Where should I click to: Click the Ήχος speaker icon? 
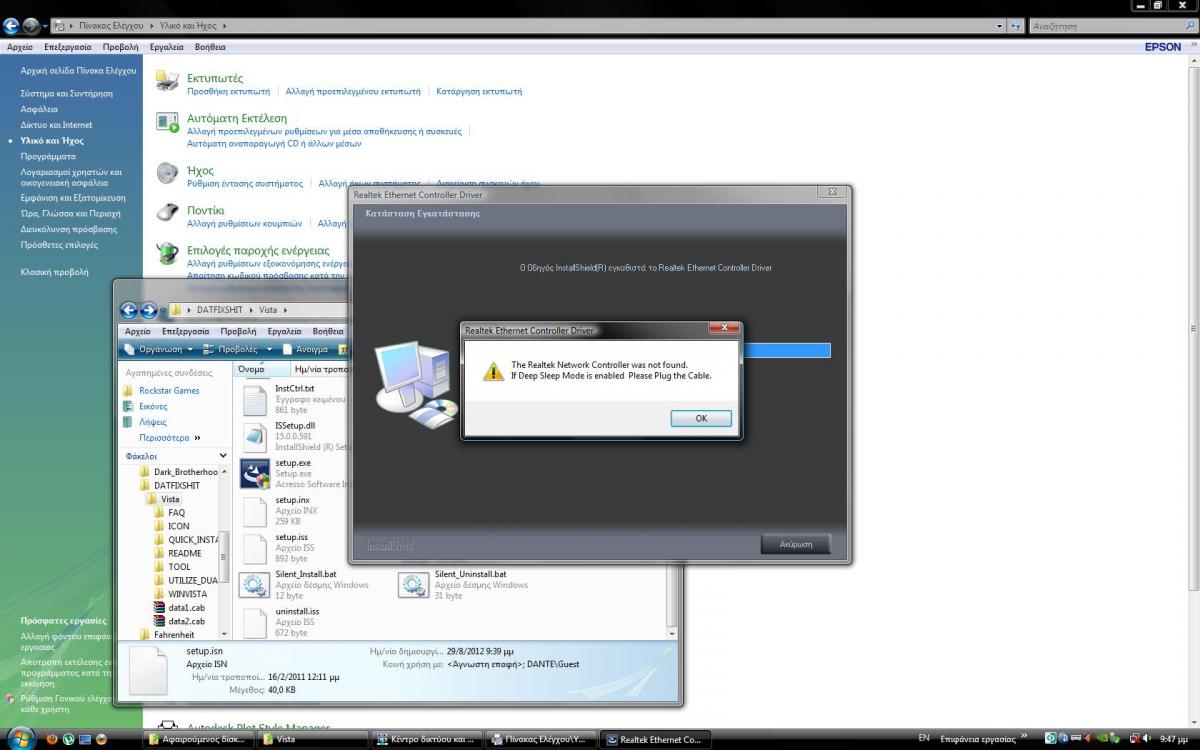tap(168, 174)
